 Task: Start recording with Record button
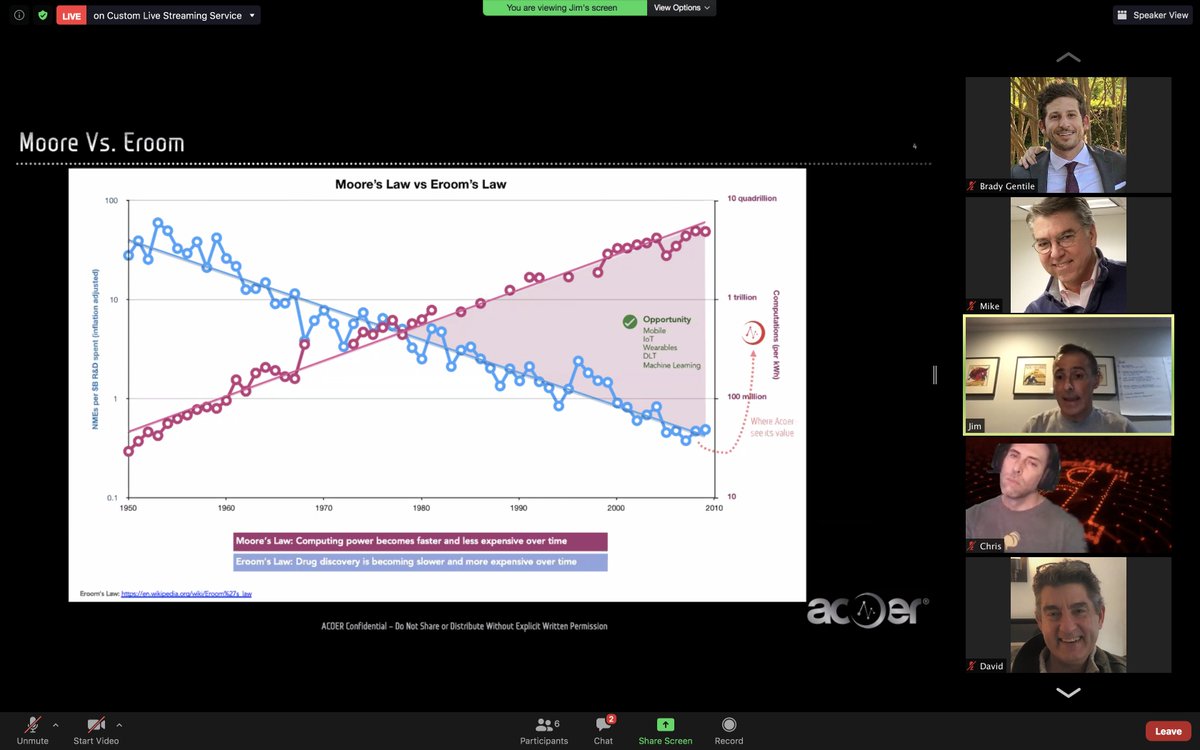tap(729, 731)
